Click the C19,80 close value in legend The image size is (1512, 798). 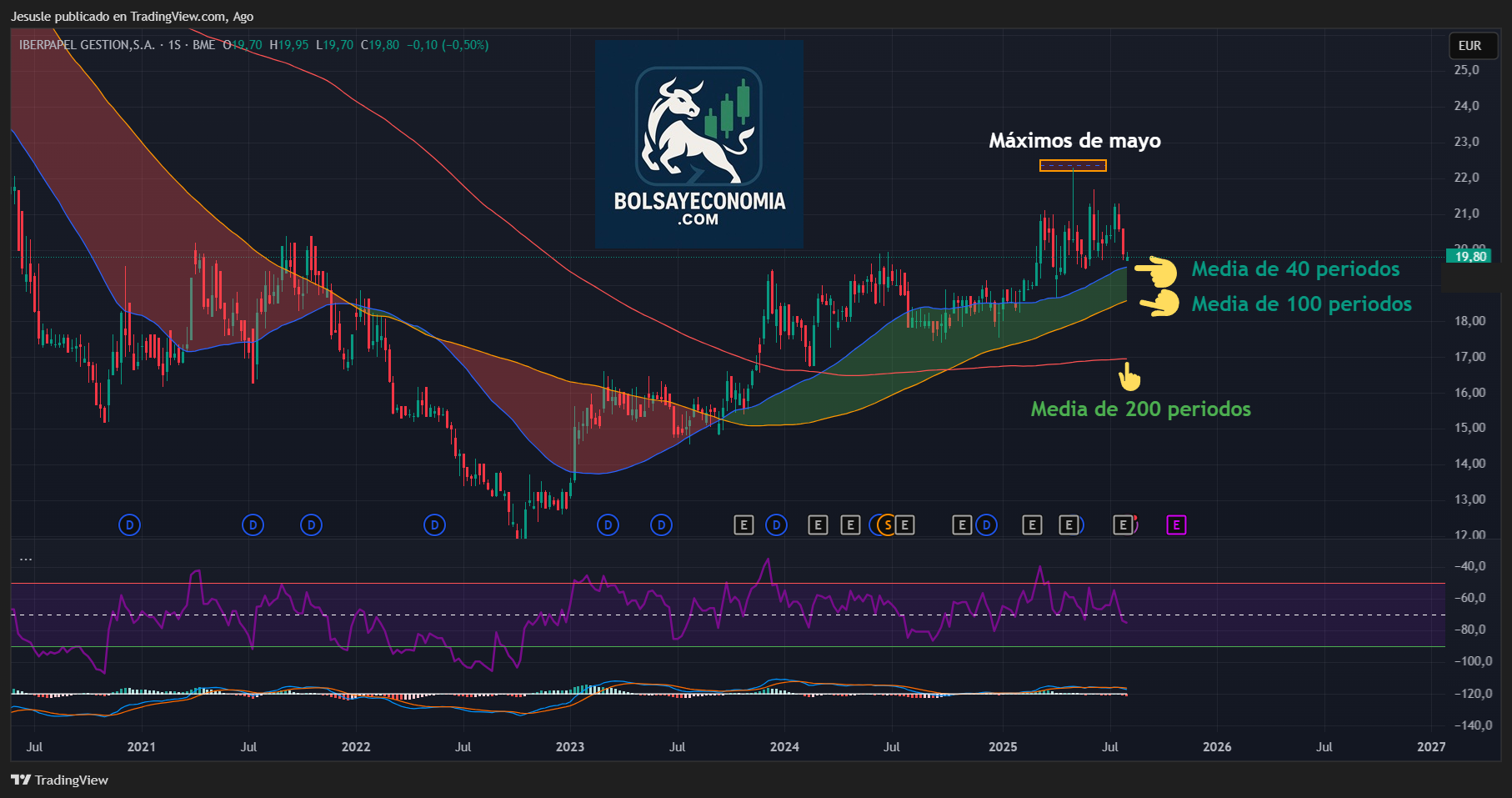[x=380, y=45]
